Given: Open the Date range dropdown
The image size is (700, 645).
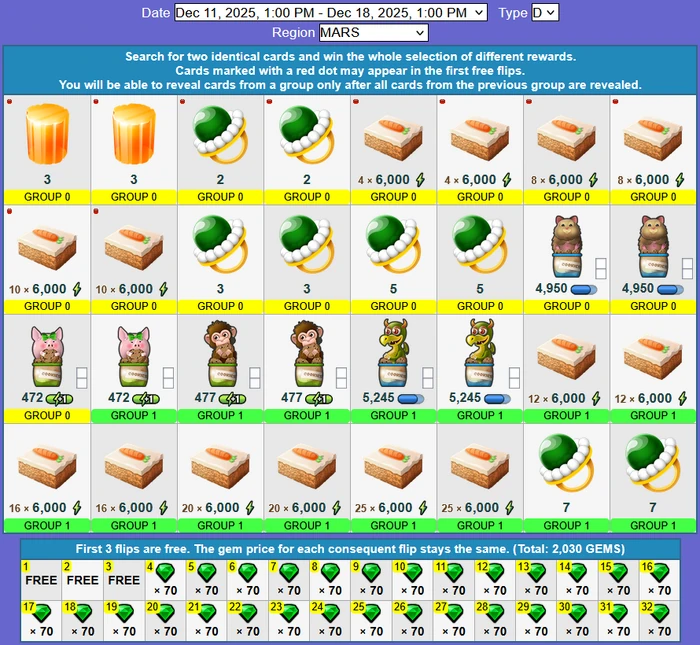Looking at the screenshot, I should pos(330,12).
